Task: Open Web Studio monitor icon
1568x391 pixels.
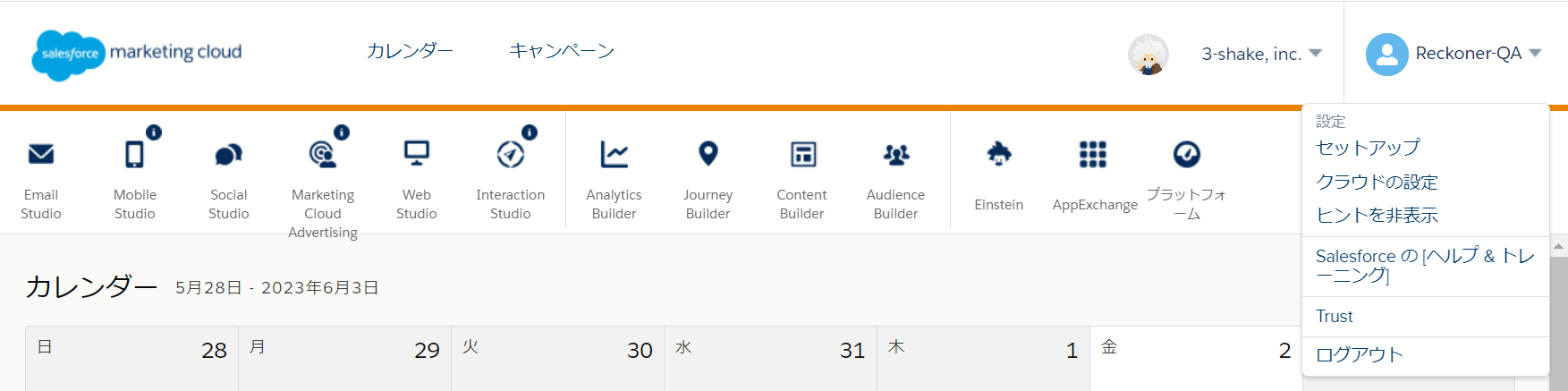Action: click(417, 154)
